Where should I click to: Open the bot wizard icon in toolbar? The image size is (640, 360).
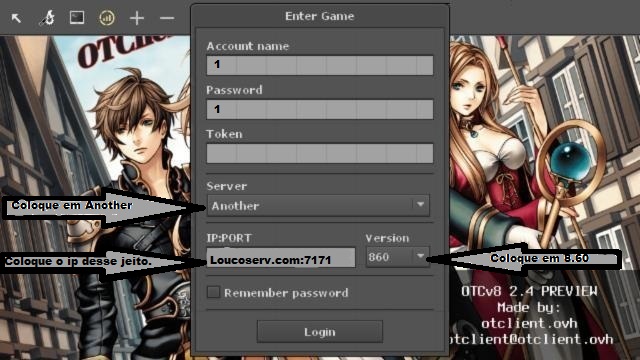[x=47, y=18]
